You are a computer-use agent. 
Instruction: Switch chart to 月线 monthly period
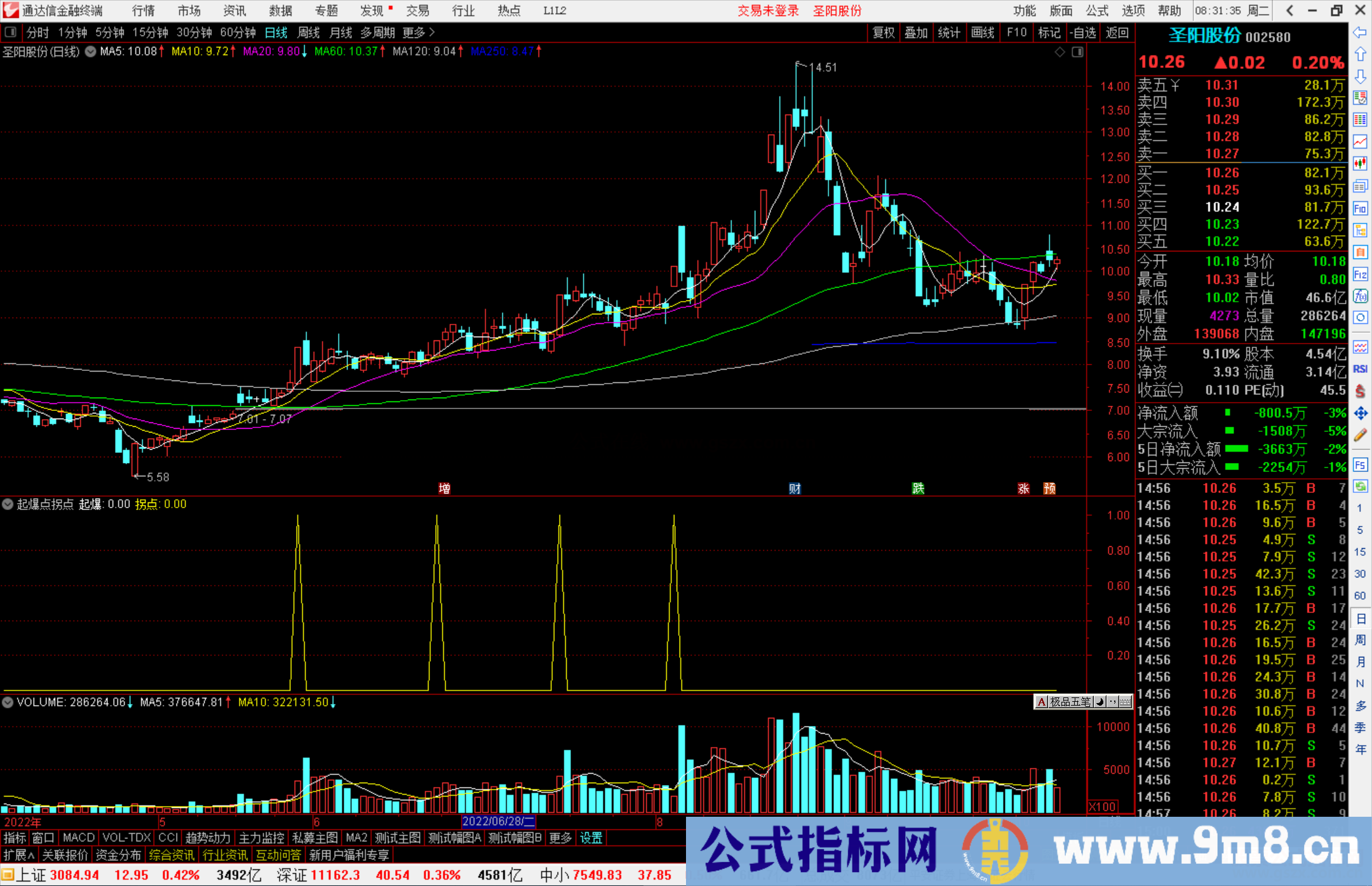click(340, 32)
